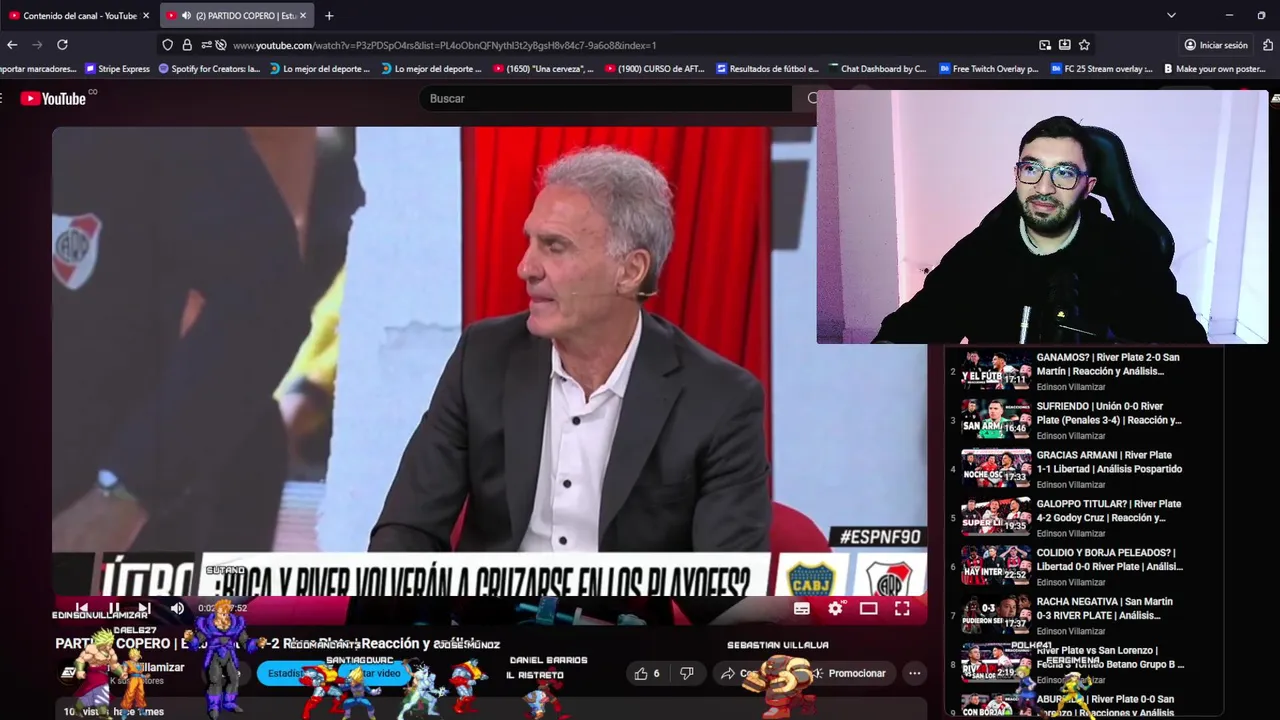Mute the video with the speaker icon

point(177,608)
